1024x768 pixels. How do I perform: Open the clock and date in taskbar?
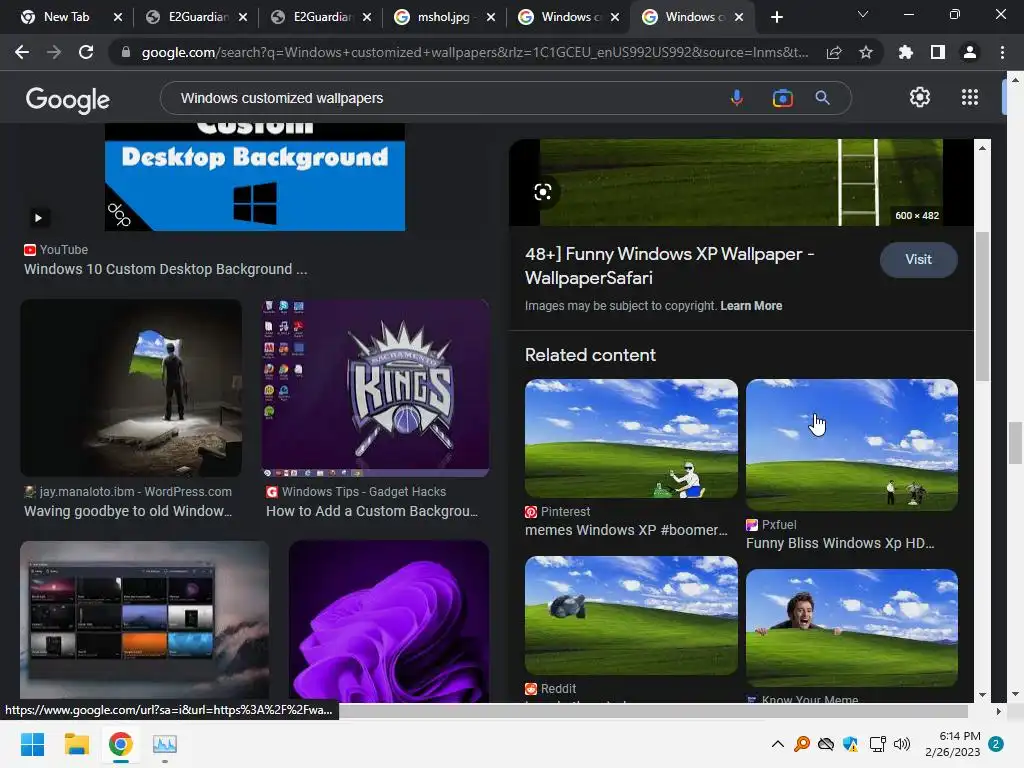(x=952, y=744)
